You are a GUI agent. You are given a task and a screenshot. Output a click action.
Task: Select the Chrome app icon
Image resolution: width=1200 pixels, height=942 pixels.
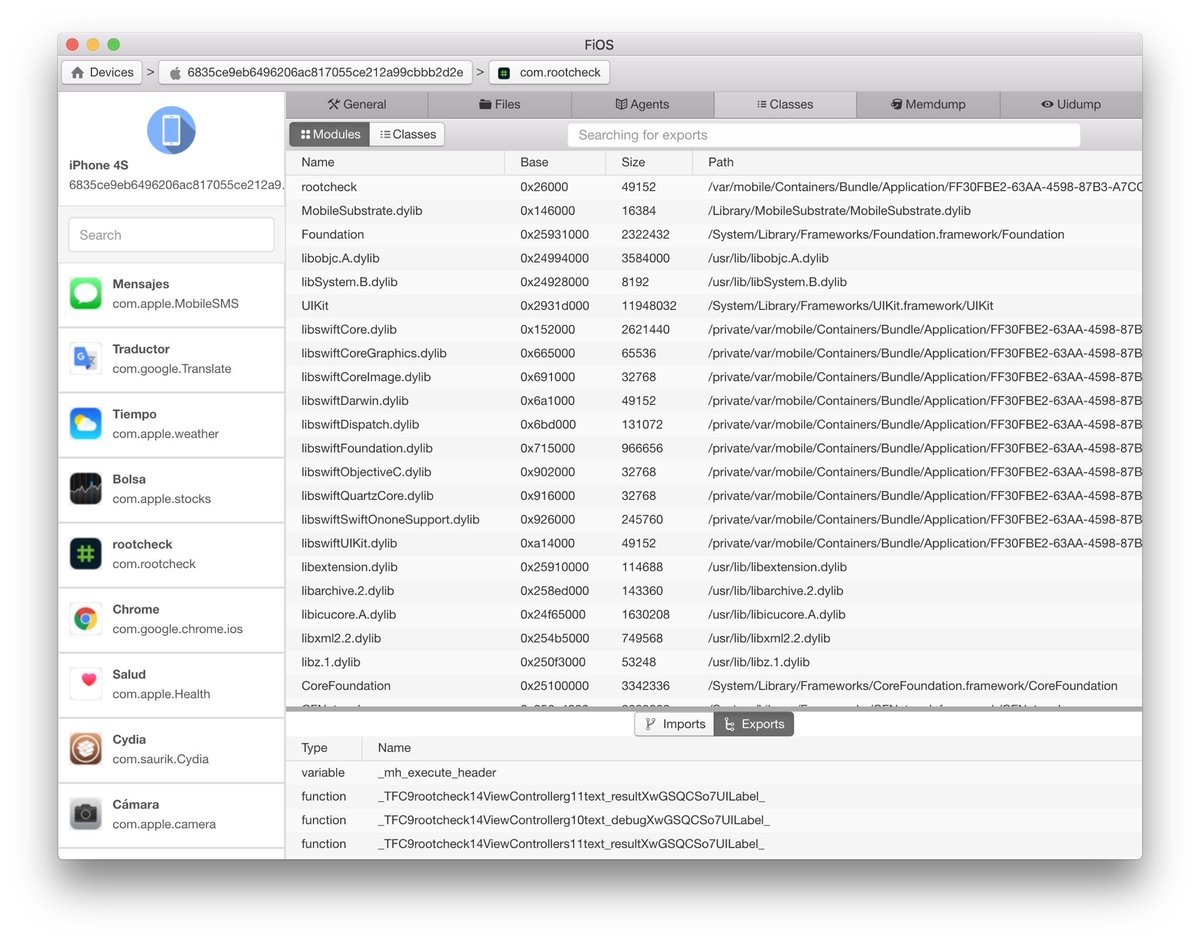point(86,619)
